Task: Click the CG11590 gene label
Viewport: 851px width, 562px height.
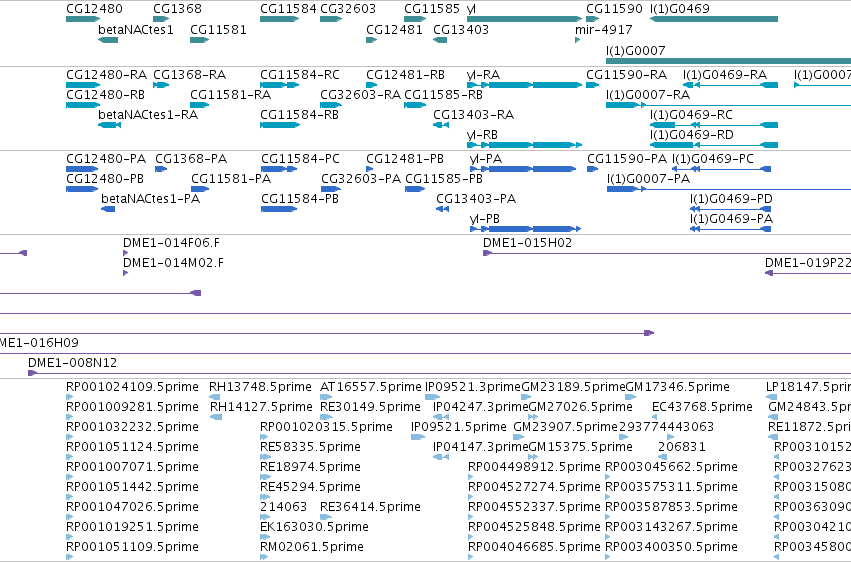Action: point(614,9)
